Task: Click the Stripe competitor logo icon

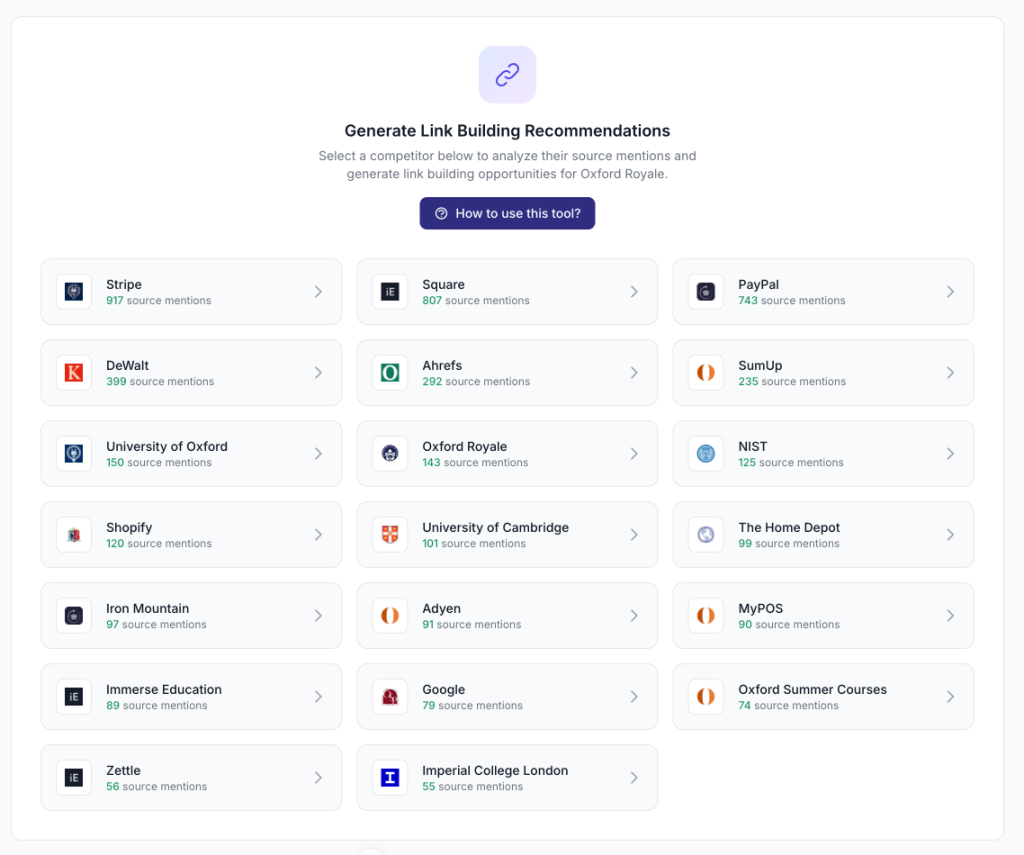Action: point(74,291)
